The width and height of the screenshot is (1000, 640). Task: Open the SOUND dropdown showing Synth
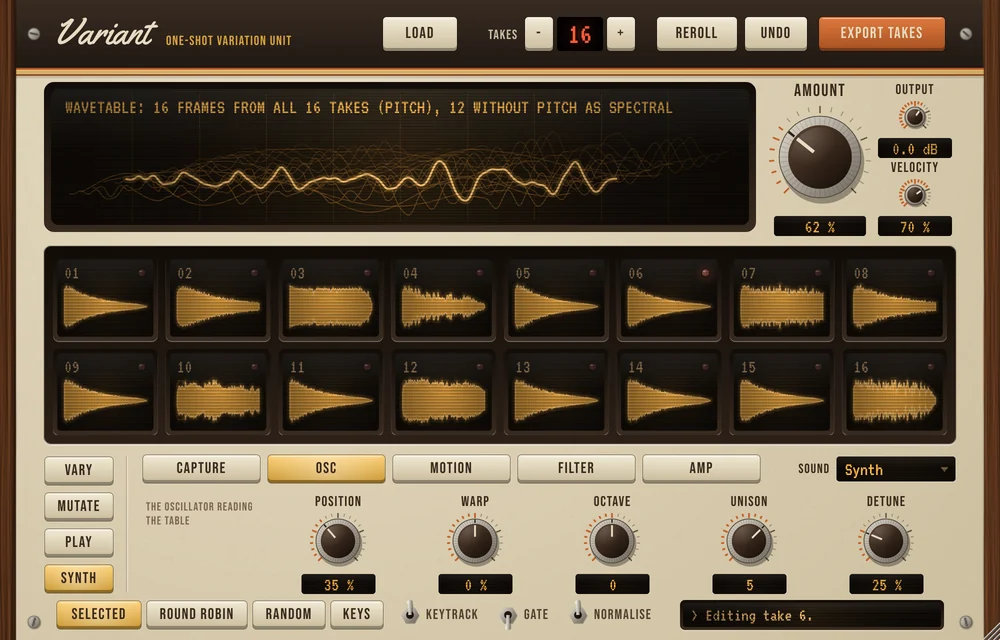[895, 470]
